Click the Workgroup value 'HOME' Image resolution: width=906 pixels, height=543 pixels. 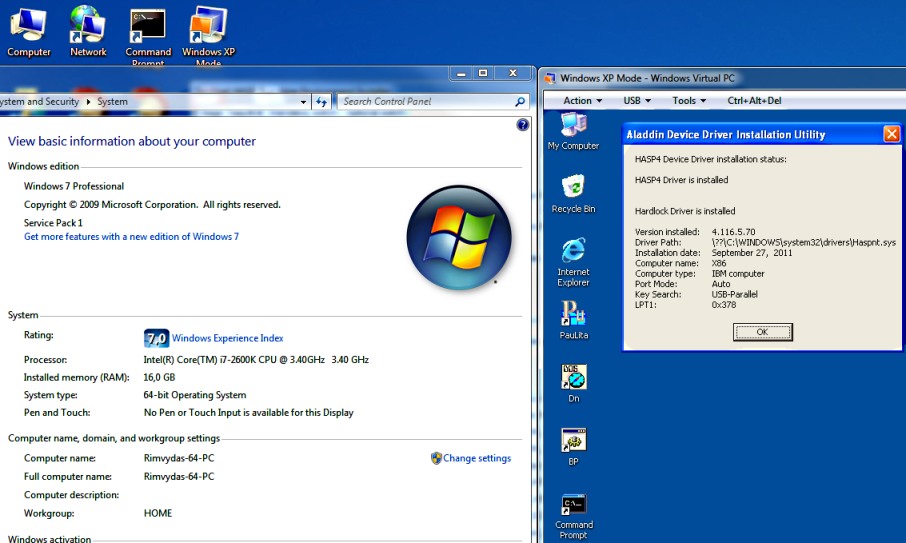click(x=158, y=513)
